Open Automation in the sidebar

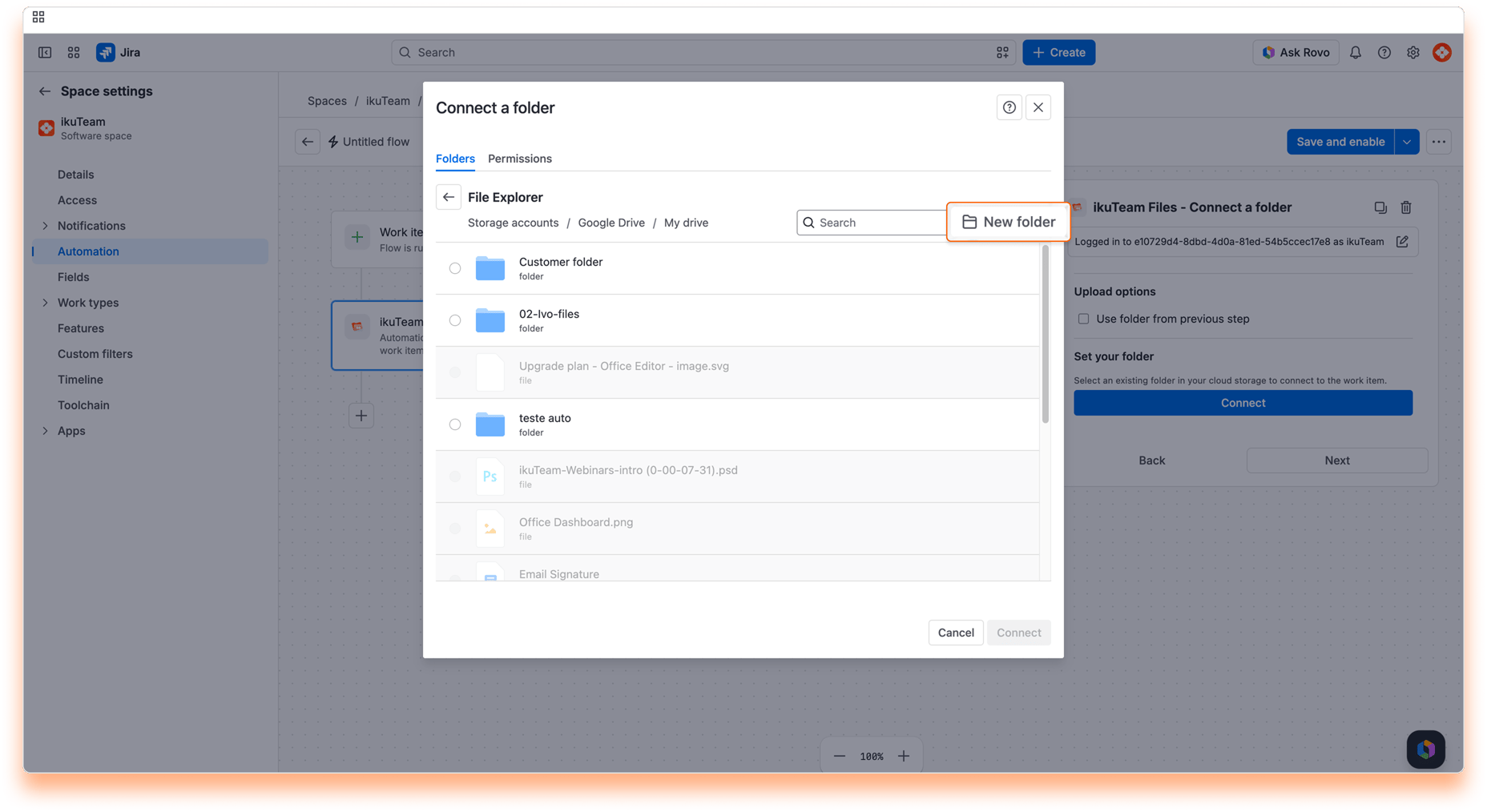tap(151, 251)
